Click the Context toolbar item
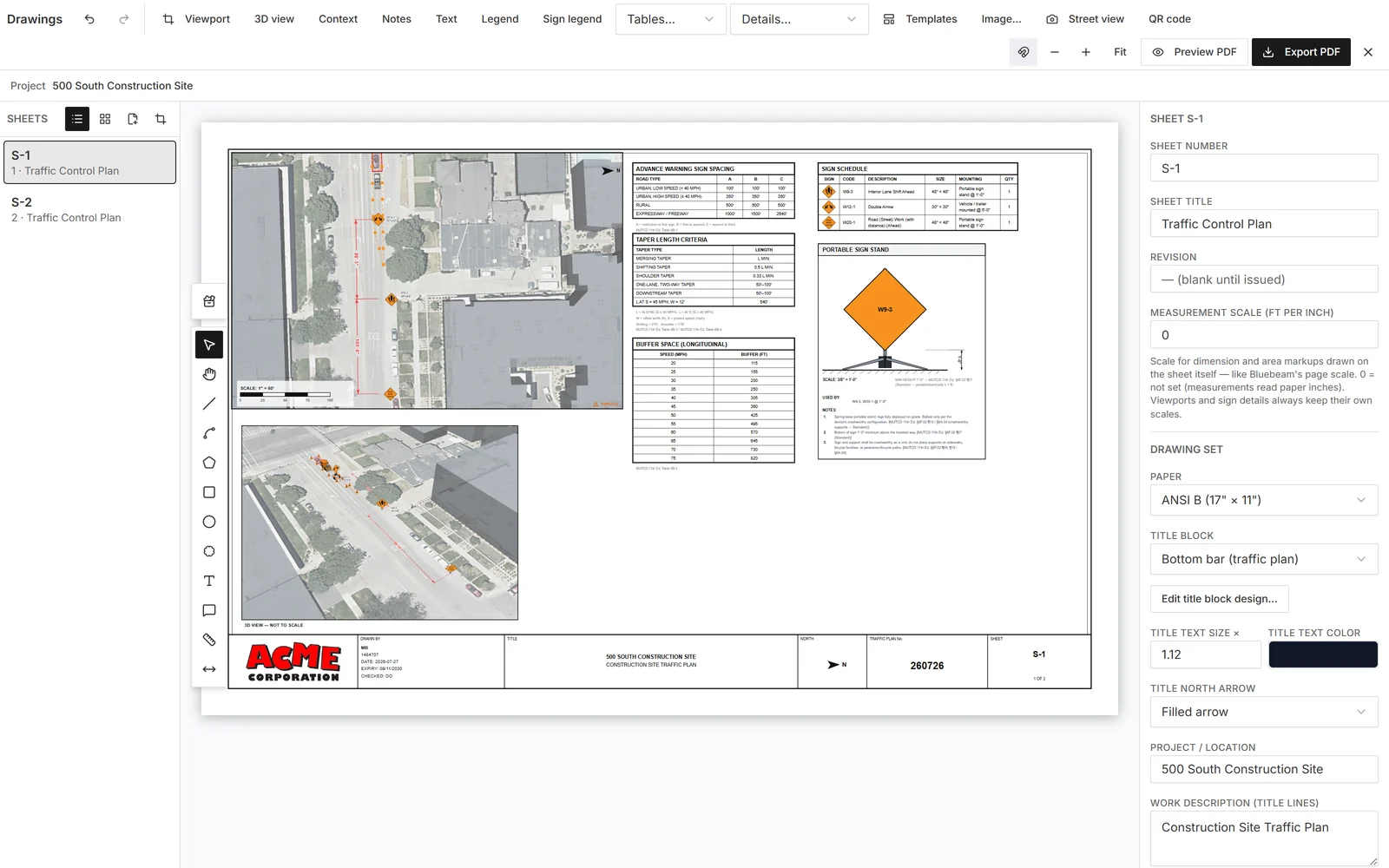Image resolution: width=1389 pixels, height=868 pixels. tap(338, 19)
